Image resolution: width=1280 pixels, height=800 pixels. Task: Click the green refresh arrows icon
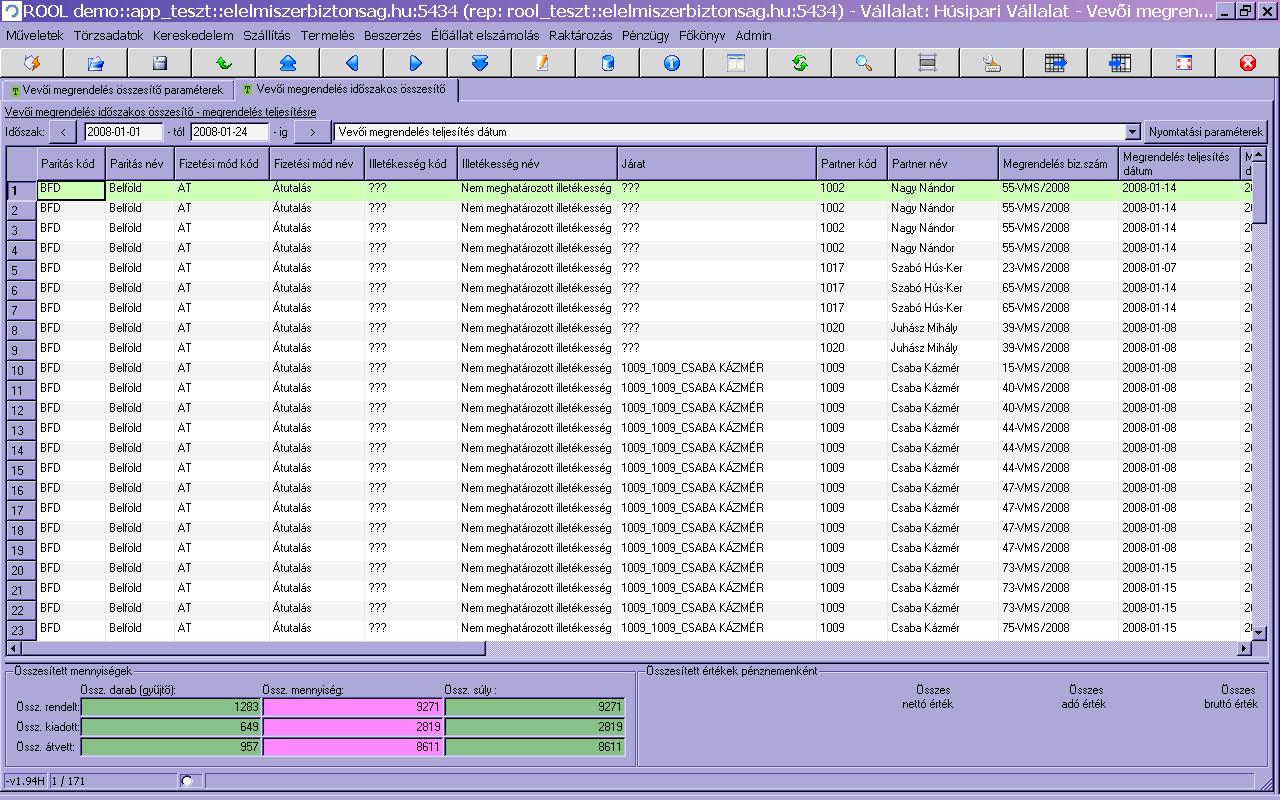(x=800, y=63)
